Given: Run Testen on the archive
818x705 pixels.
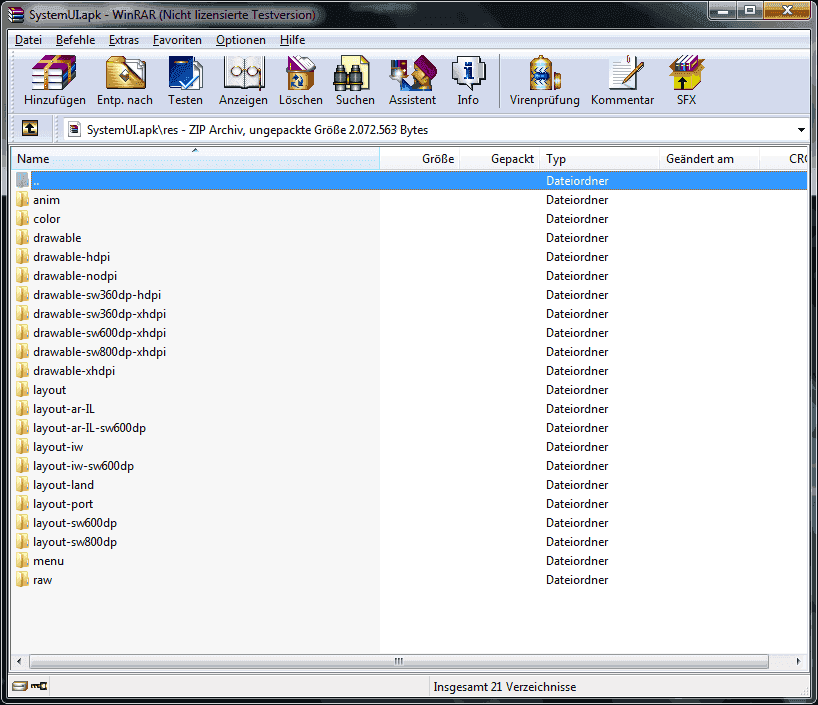Looking at the screenshot, I should [x=185, y=80].
